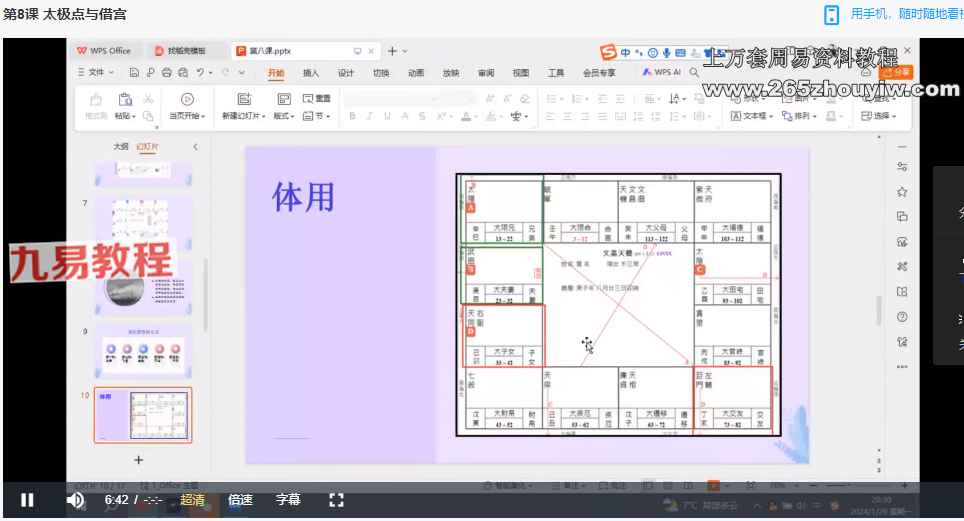Pause the video with the playback button
The height and width of the screenshot is (521, 964).
pyautogui.click(x=27, y=500)
